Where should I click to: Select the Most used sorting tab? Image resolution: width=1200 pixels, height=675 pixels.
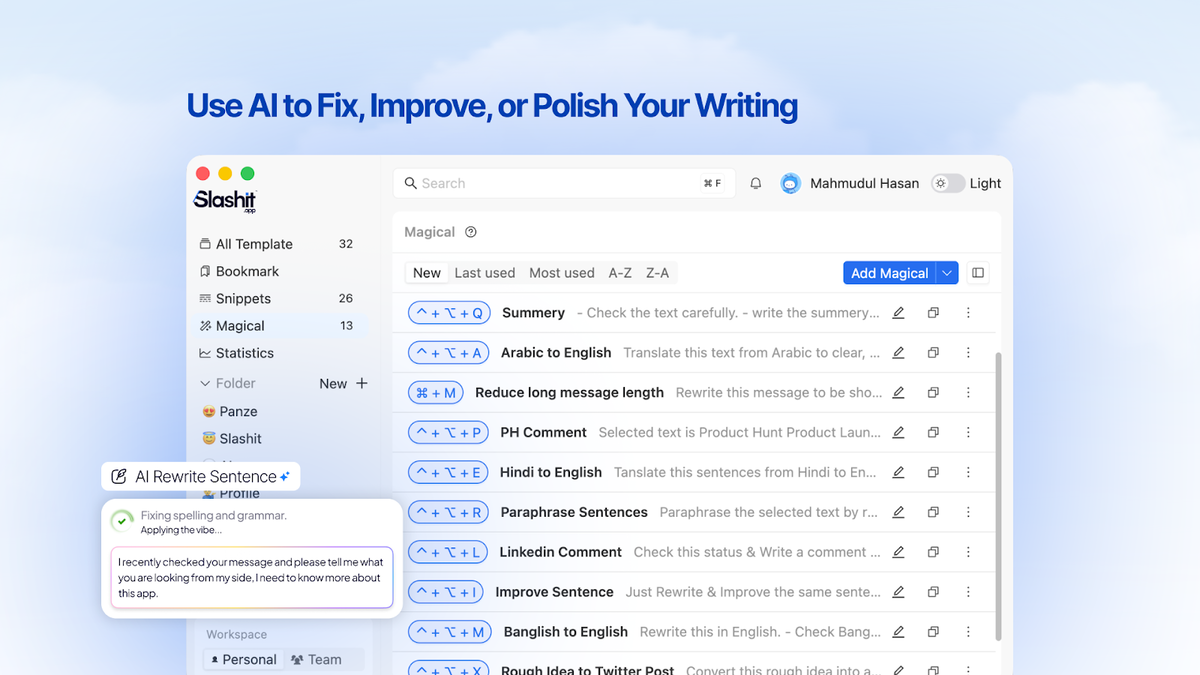coord(562,272)
